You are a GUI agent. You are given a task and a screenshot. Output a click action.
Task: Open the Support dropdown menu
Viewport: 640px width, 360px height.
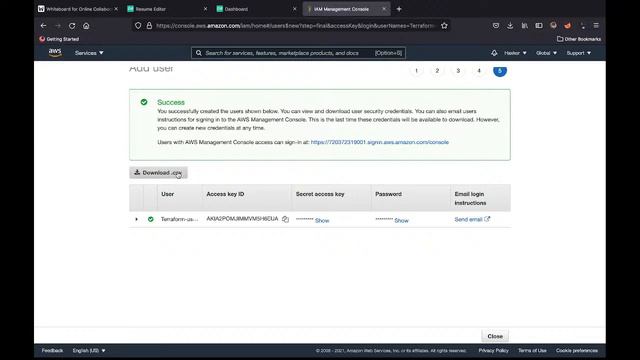pyautogui.click(x=578, y=53)
